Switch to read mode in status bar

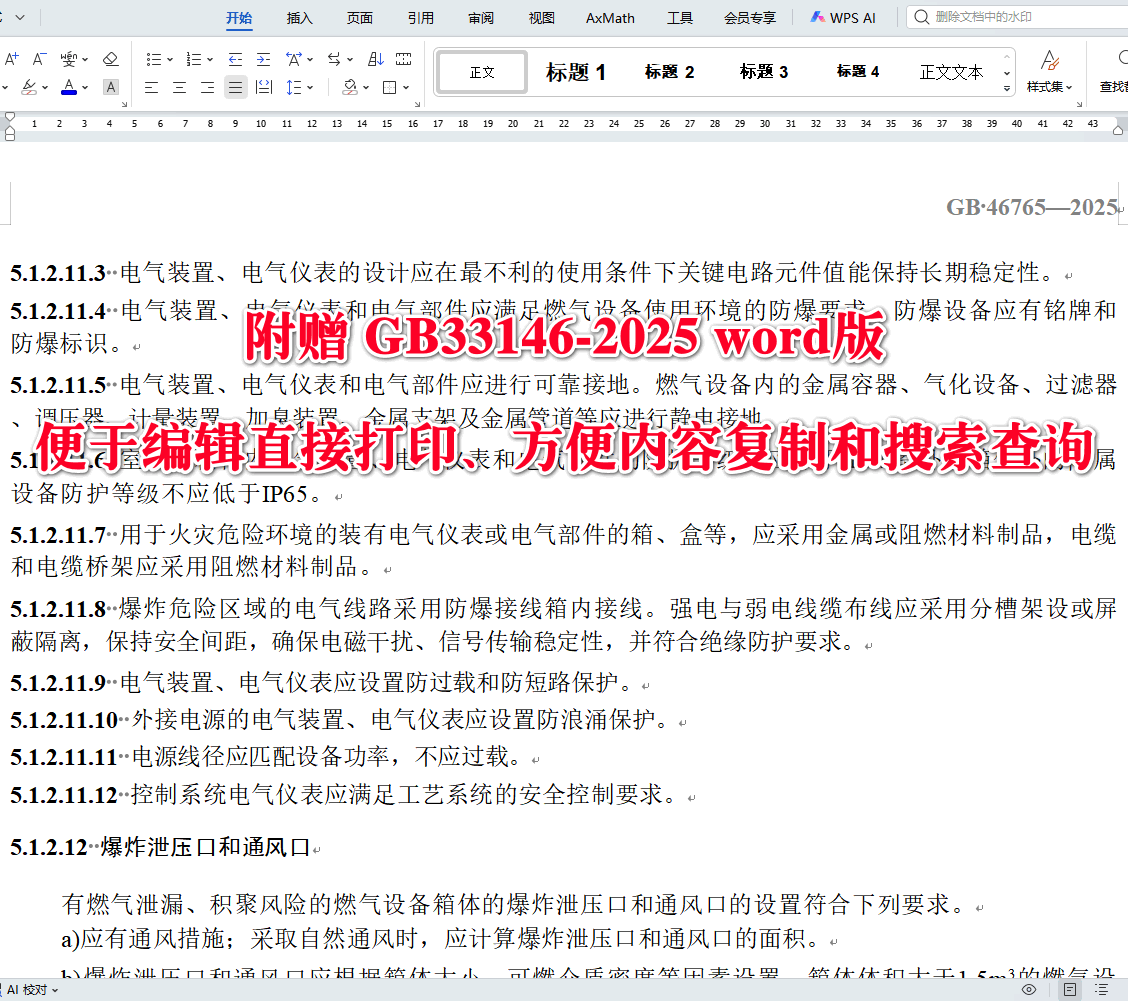(1030, 989)
